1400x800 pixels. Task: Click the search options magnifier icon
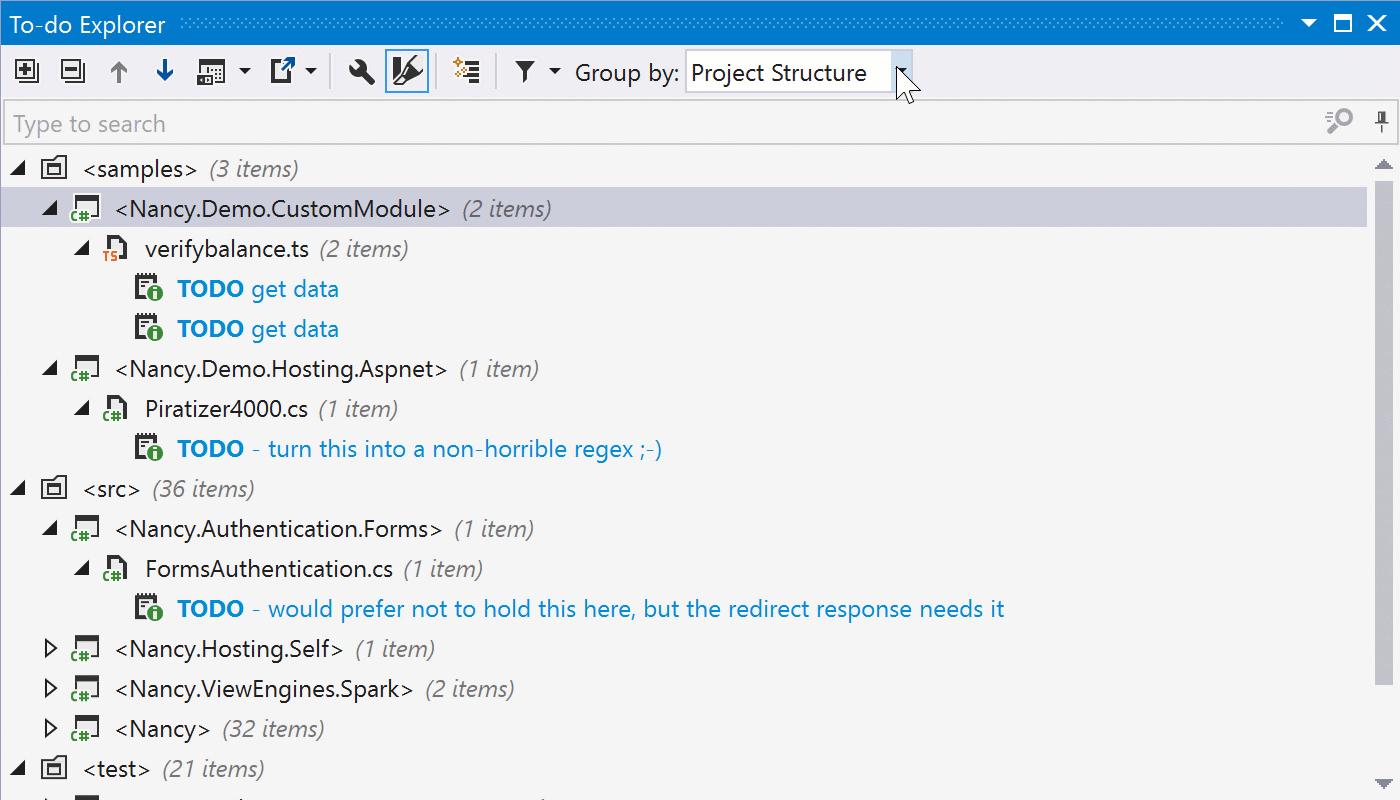click(1337, 121)
